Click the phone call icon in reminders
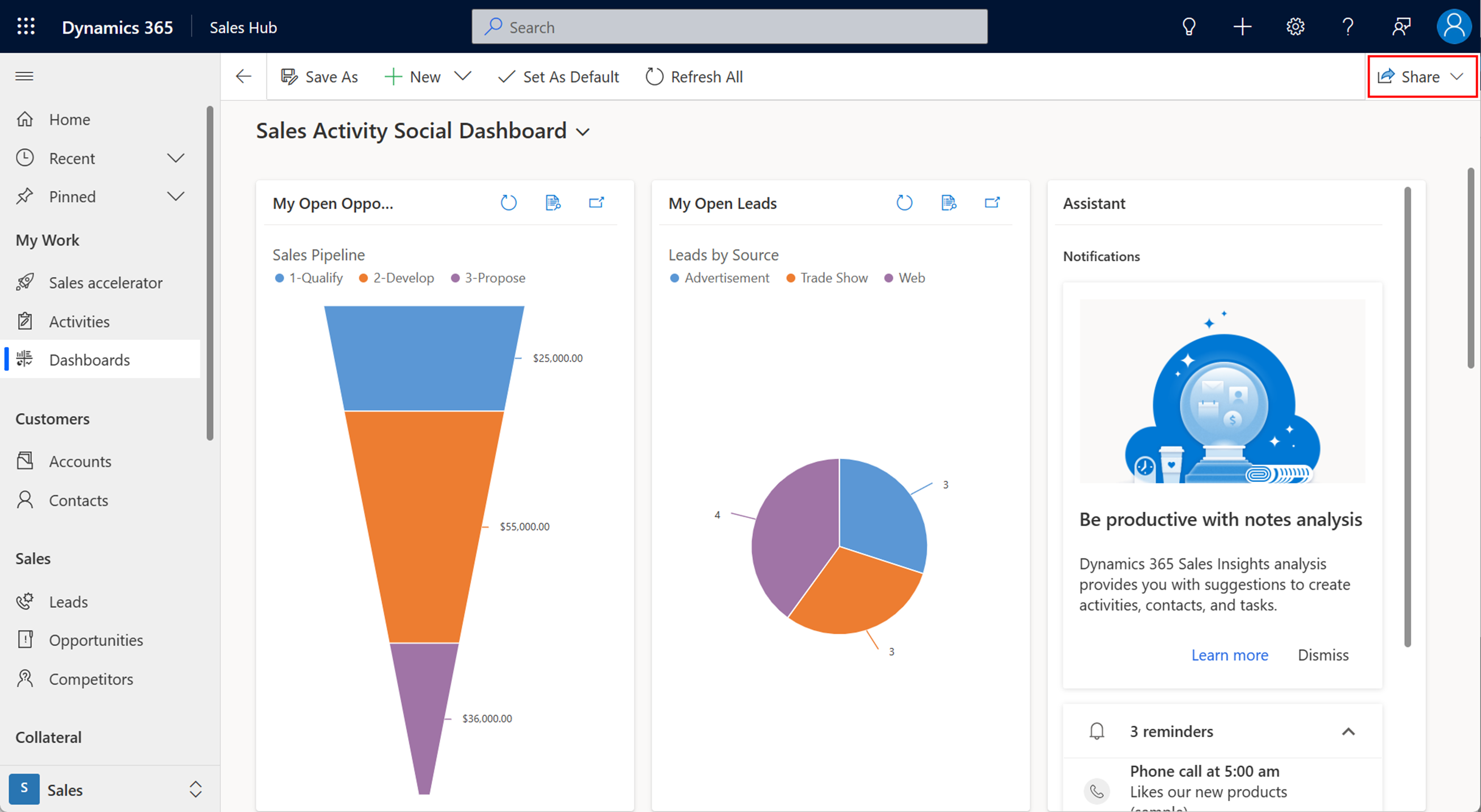This screenshot has height=812, width=1481. click(x=1097, y=791)
